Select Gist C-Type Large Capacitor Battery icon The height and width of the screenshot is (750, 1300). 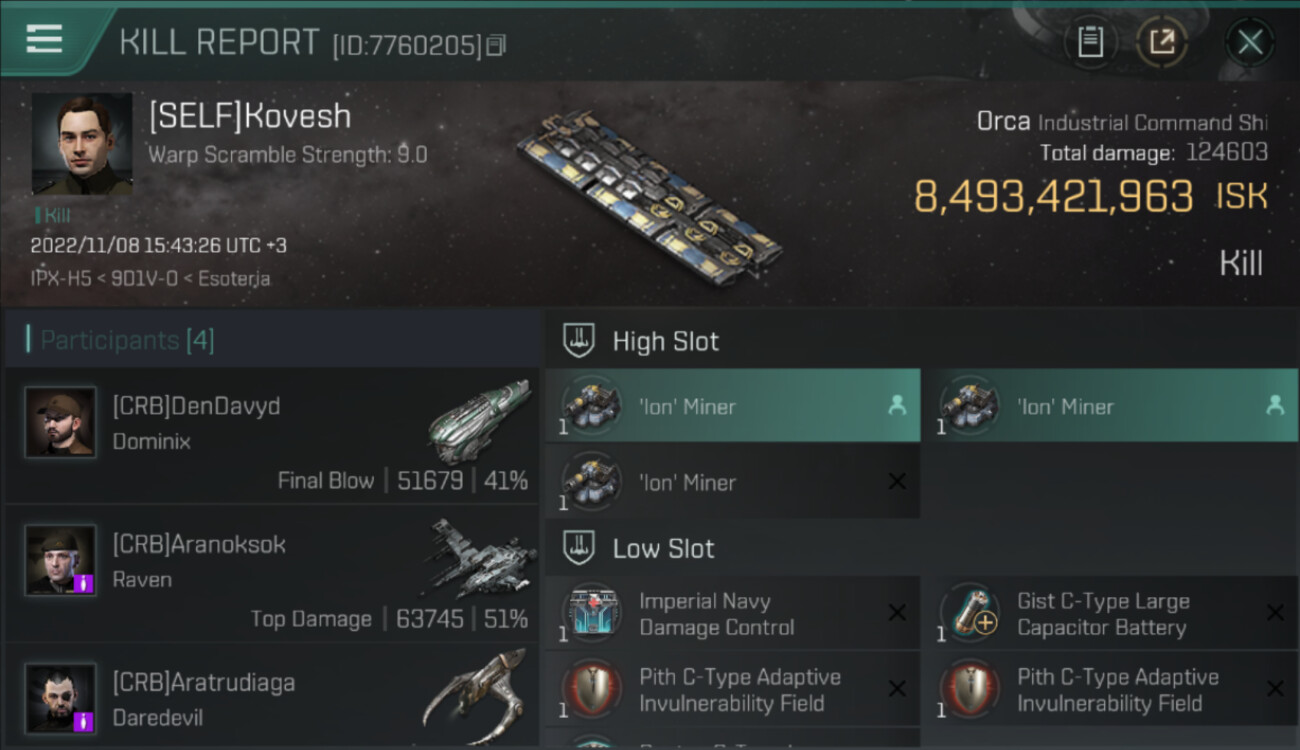click(969, 613)
